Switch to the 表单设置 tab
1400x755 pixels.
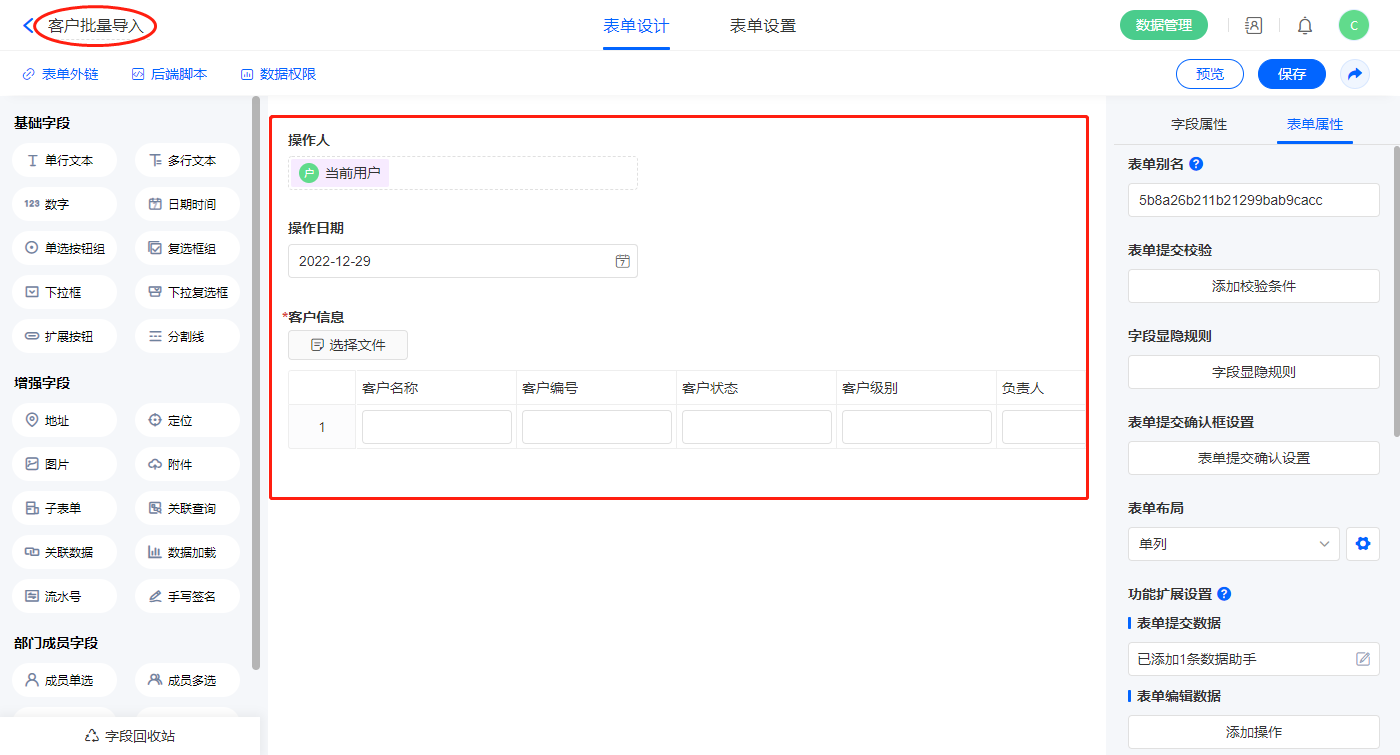click(x=762, y=26)
